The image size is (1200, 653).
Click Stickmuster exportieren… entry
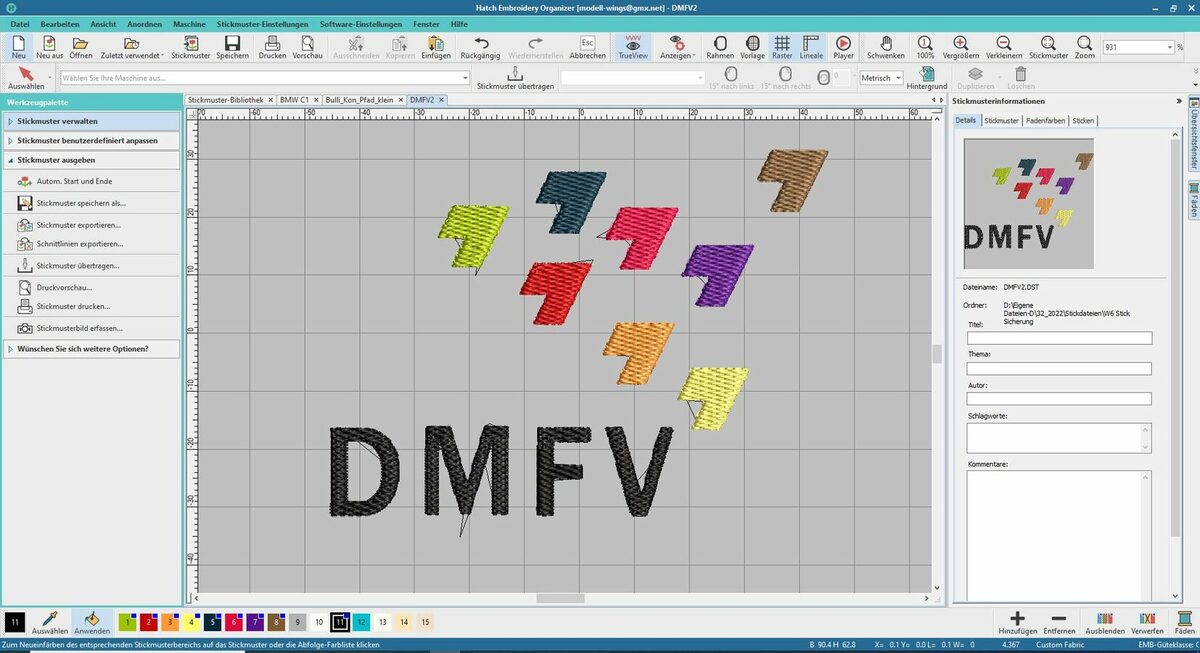(x=78, y=225)
